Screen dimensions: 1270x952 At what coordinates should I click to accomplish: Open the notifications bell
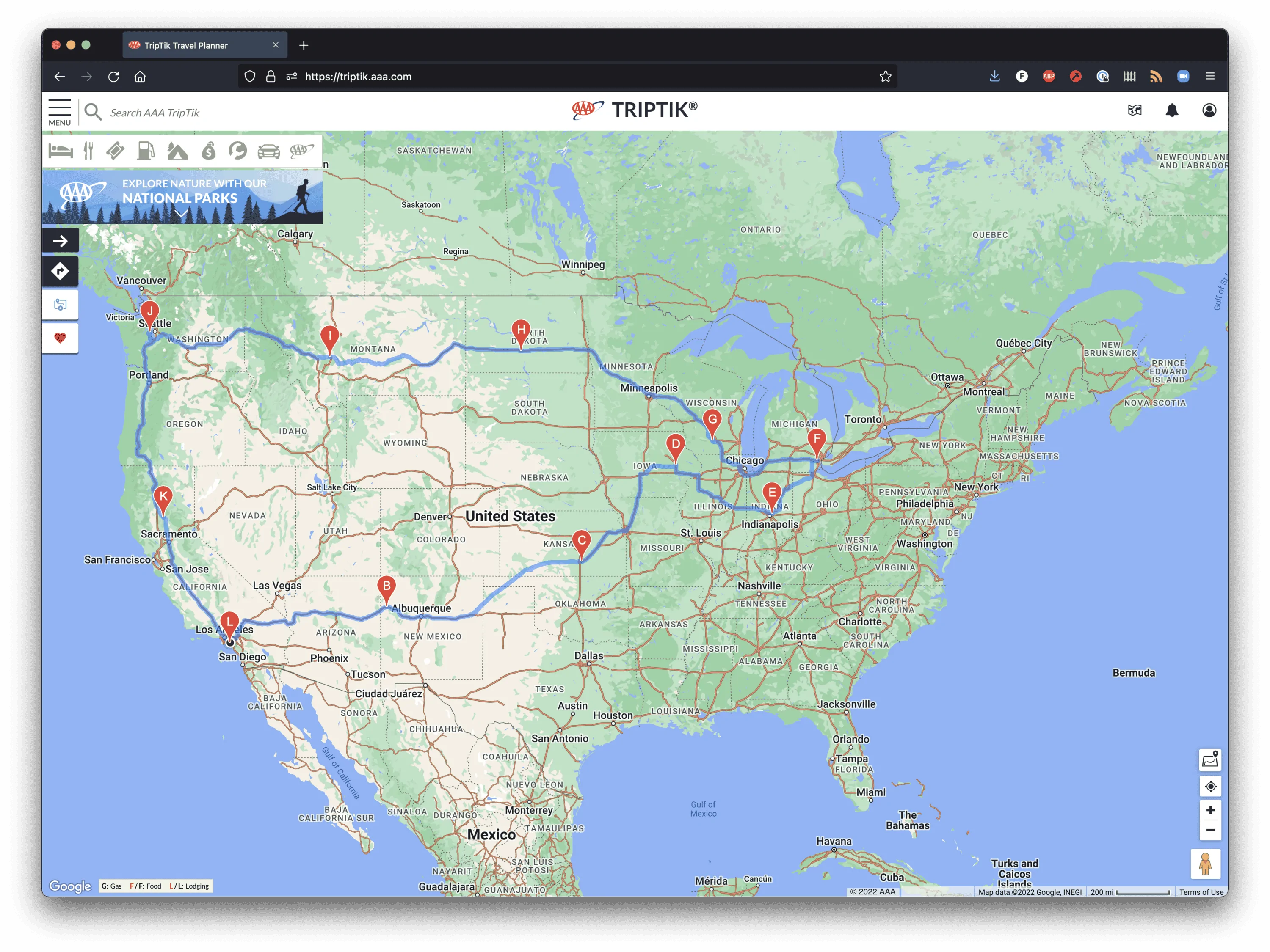pos(1172,110)
